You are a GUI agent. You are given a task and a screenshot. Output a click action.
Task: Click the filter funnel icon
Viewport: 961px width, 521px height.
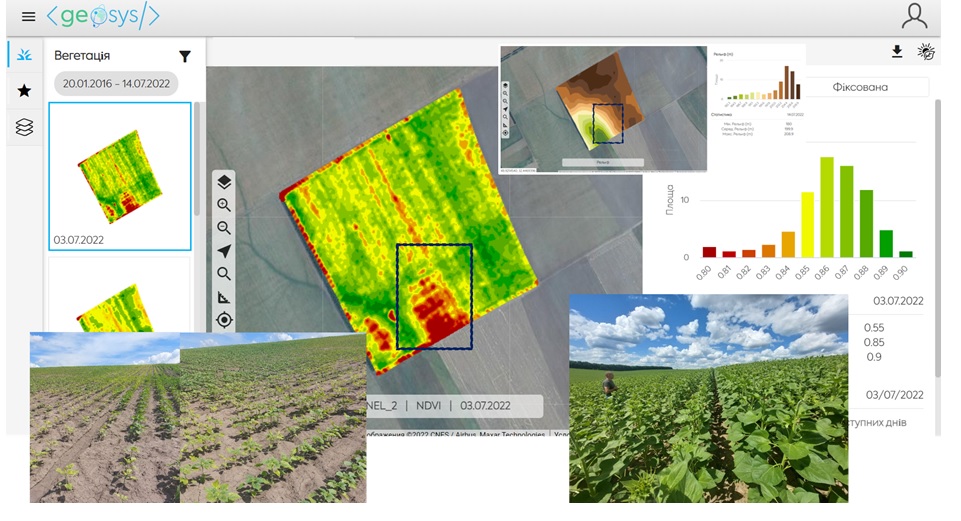[x=185, y=57]
